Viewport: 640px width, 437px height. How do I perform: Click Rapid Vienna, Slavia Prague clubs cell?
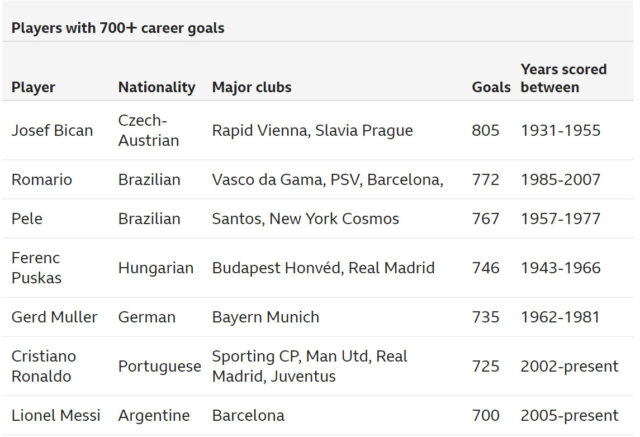tap(313, 131)
